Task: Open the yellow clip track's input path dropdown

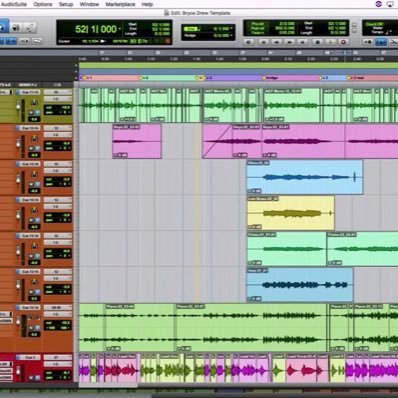Action: point(58,200)
